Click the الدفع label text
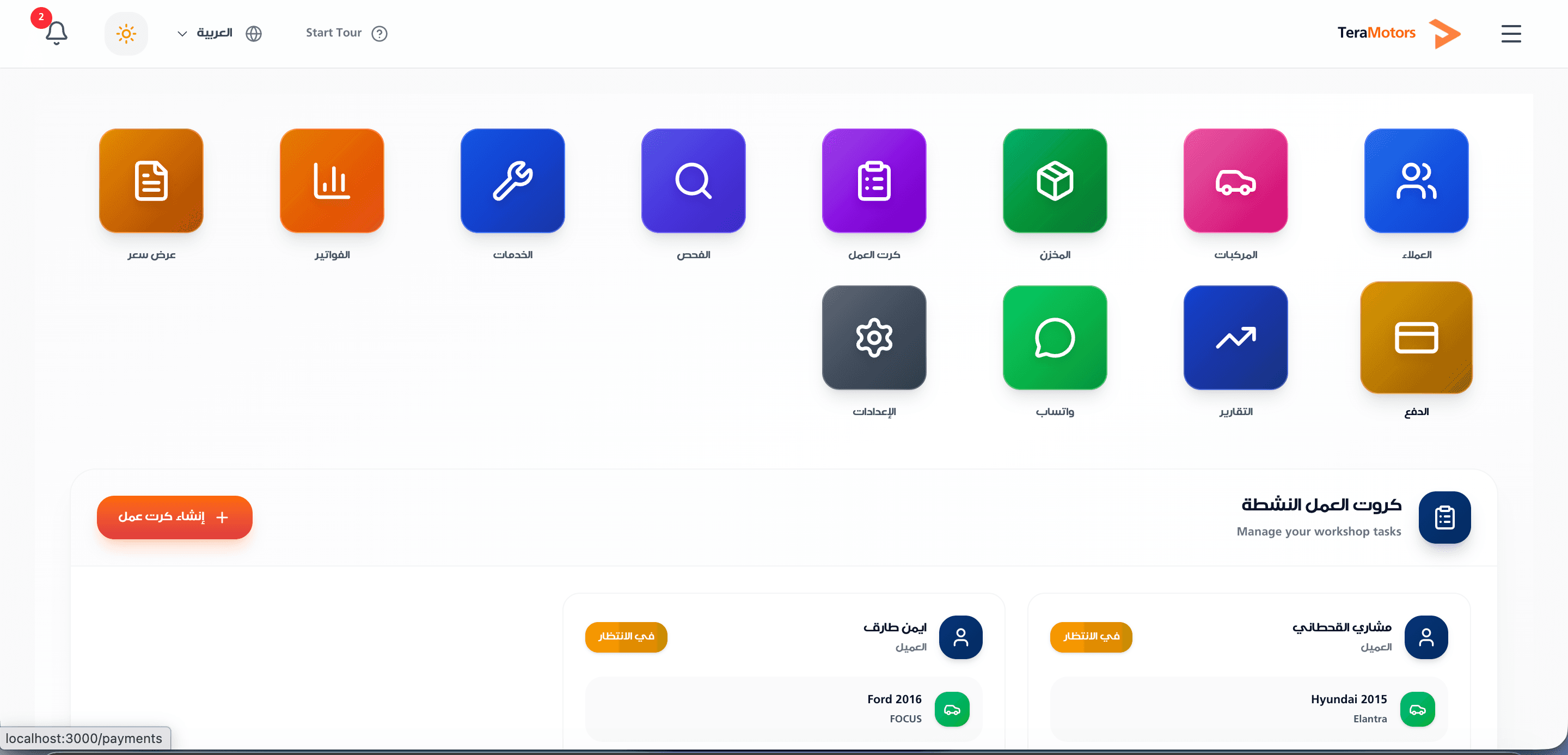The height and width of the screenshot is (755, 1568). [x=1417, y=412]
